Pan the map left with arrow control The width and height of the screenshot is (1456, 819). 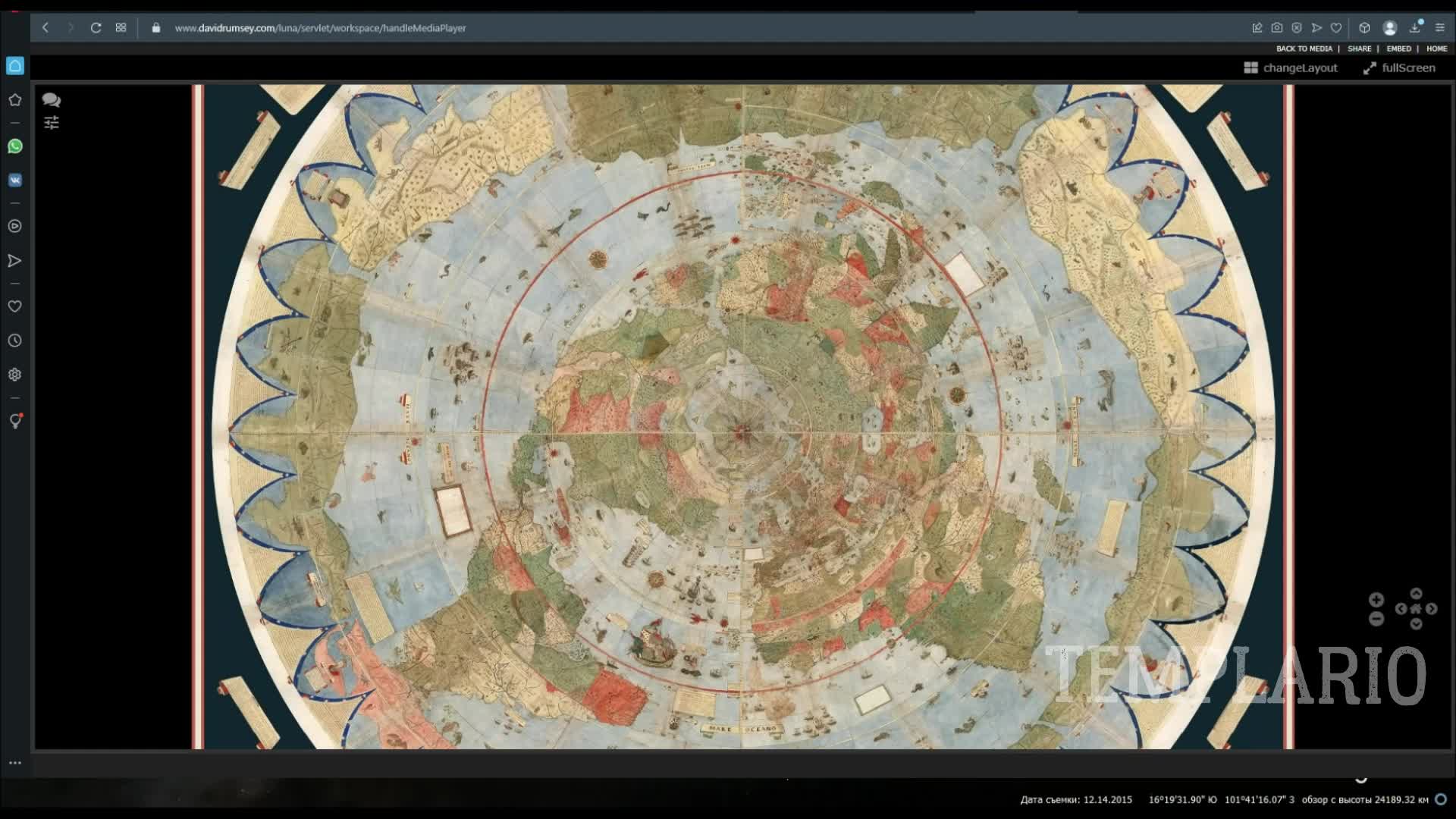1401,609
